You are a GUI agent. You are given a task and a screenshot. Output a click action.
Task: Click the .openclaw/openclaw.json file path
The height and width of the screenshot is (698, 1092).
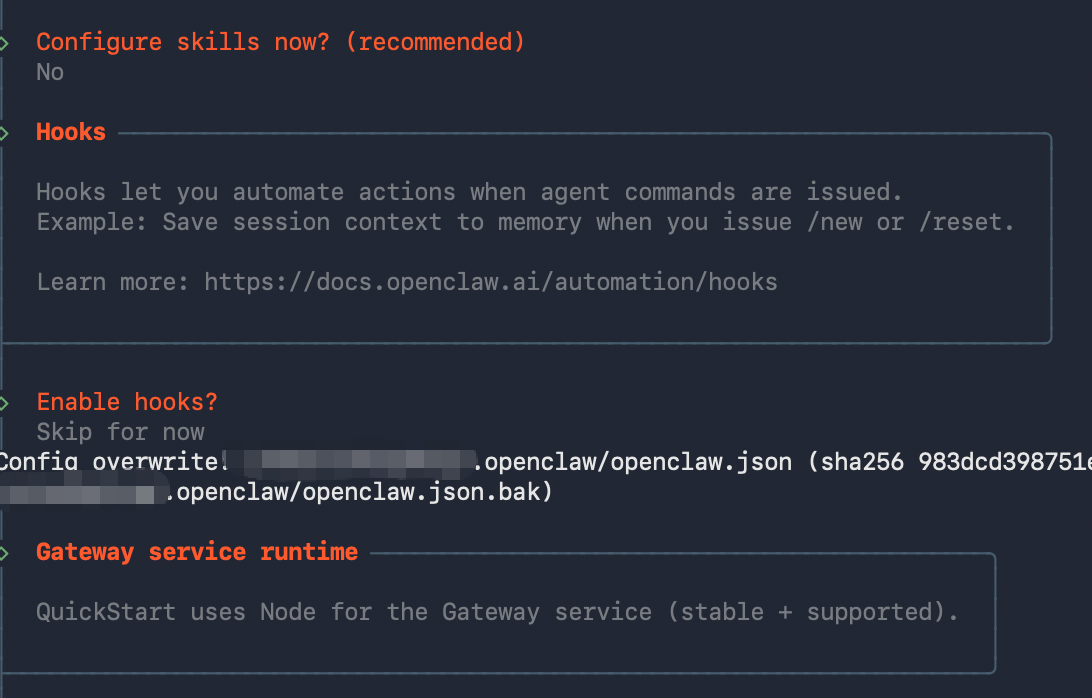[632, 462]
